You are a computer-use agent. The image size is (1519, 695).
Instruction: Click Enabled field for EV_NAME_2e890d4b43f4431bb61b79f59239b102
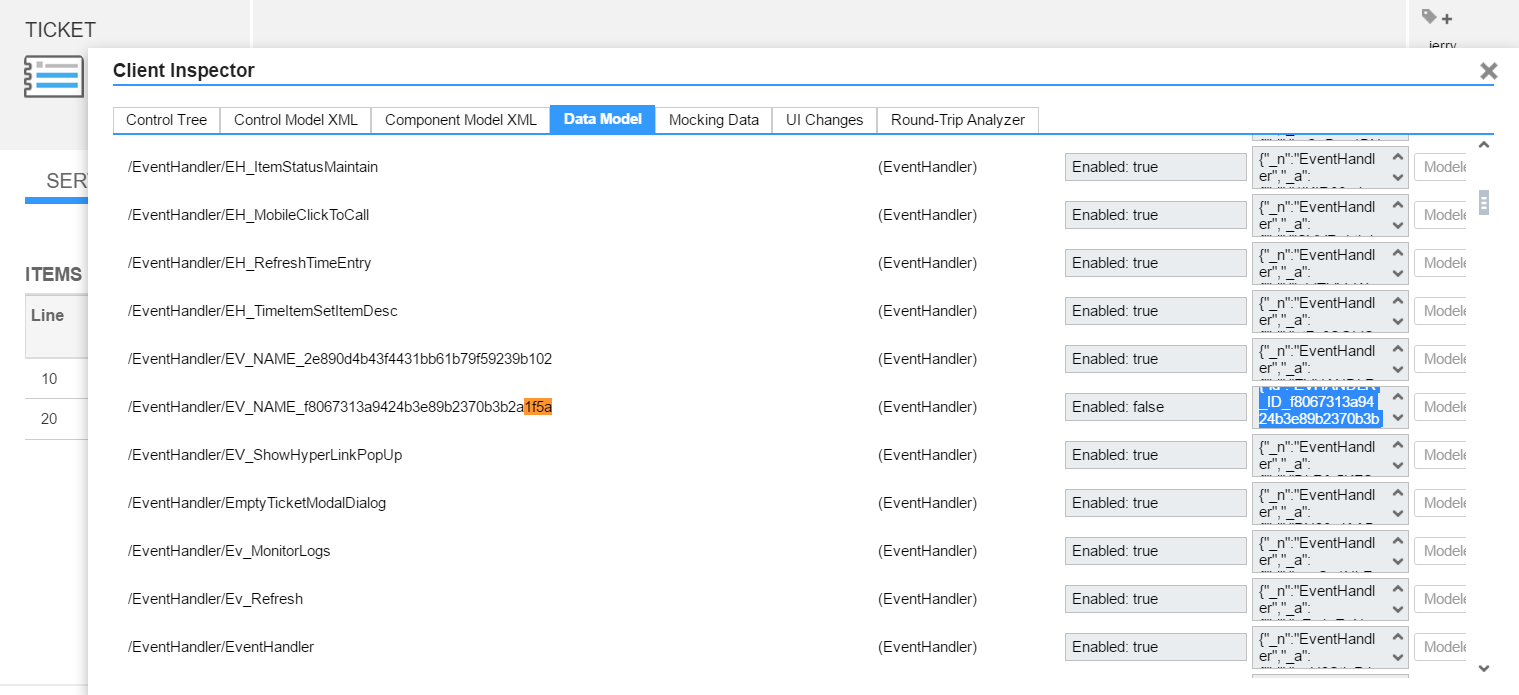(x=1155, y=359)
